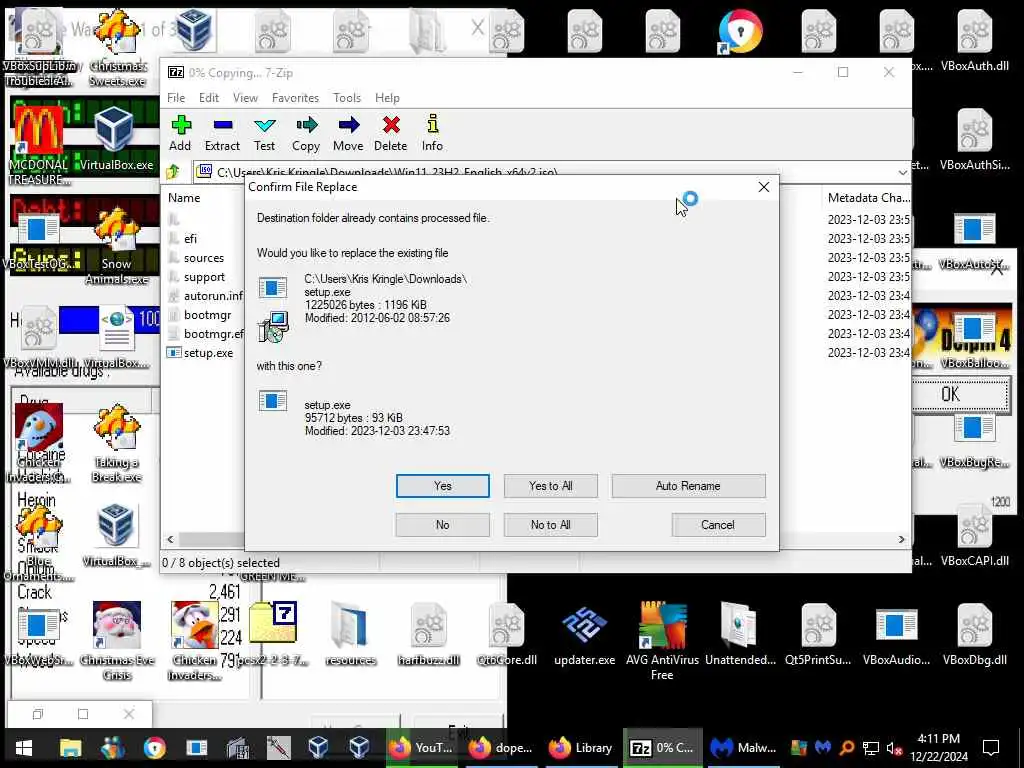Close the Confirm File Replace dialog
The height and width of the screenshot is (768, 1024).
(x=763, y=187)
